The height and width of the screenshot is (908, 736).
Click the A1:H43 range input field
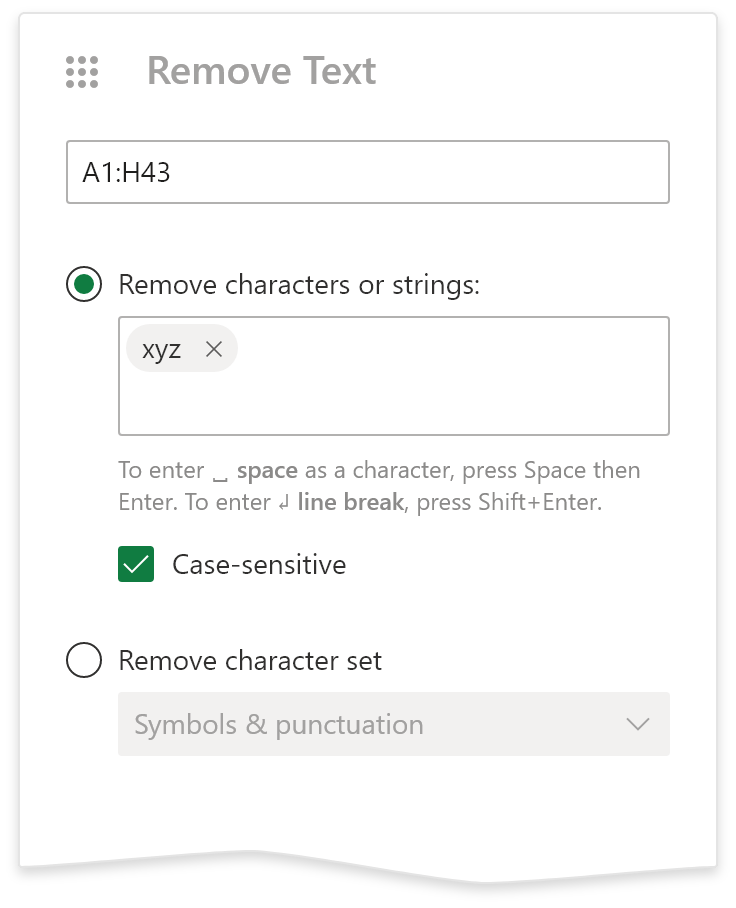367,173
